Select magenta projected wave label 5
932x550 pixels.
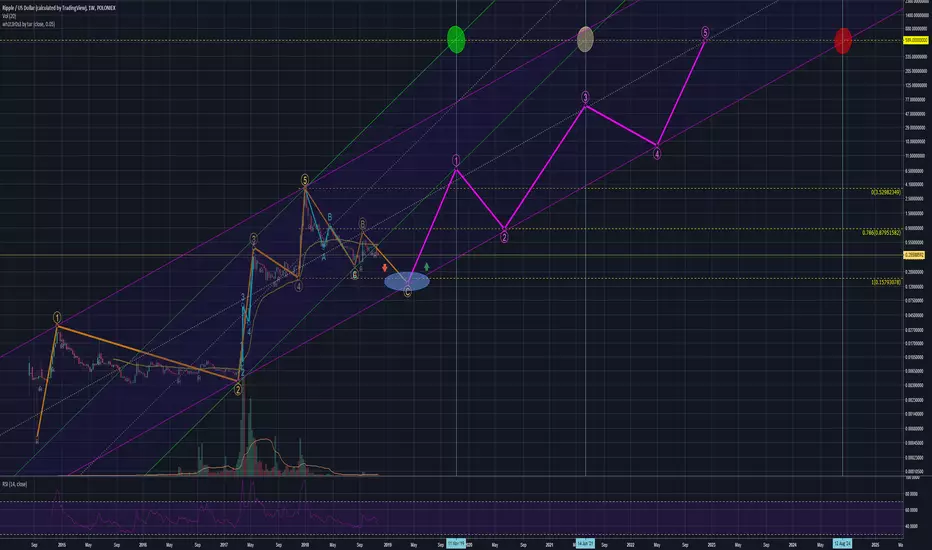click(705, 32)
